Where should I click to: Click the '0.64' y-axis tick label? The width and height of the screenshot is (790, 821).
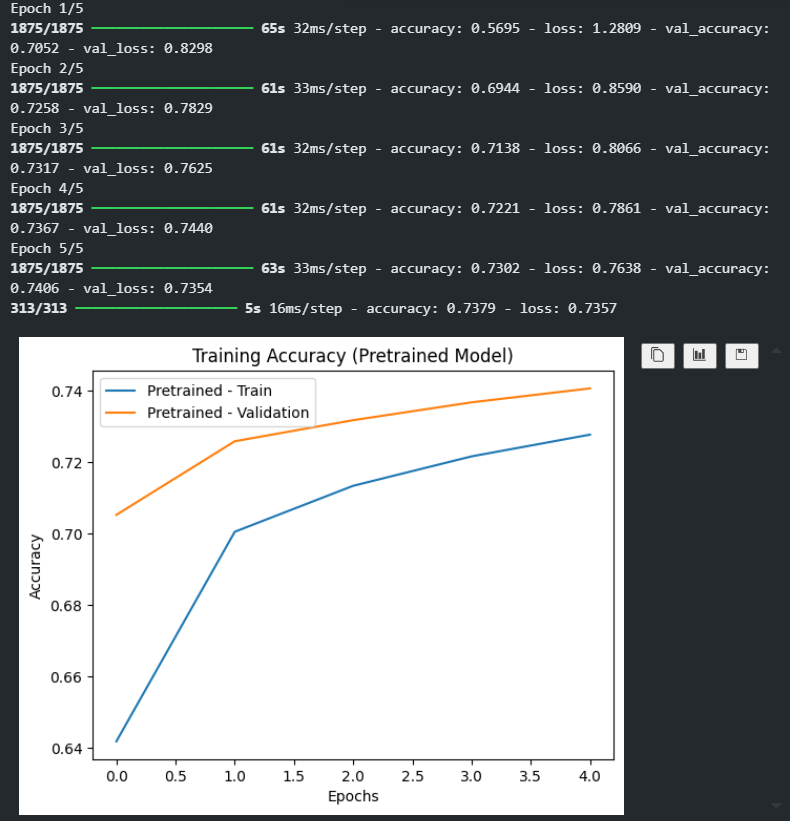pos(66,749)
